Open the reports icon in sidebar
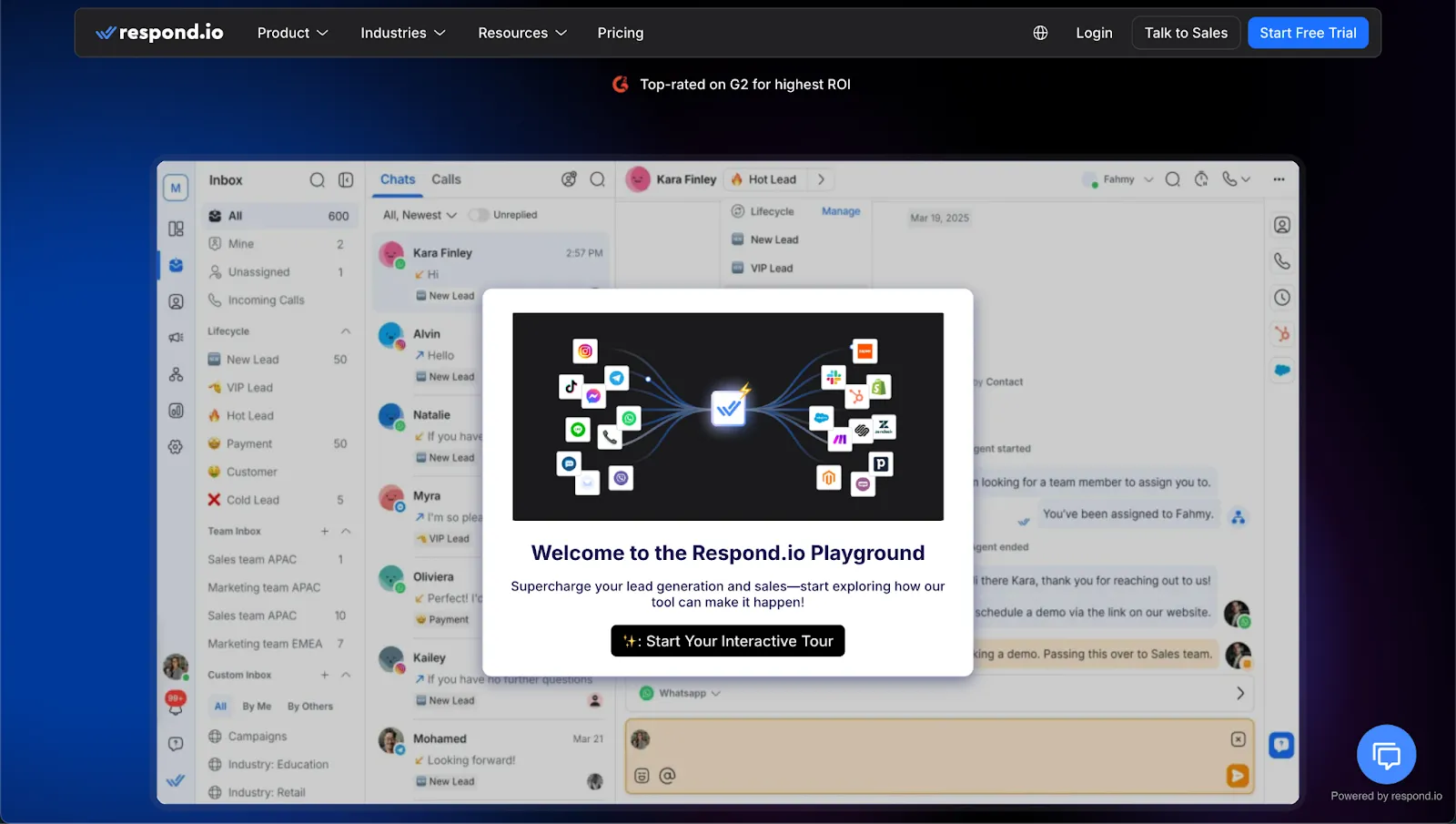 176,411
